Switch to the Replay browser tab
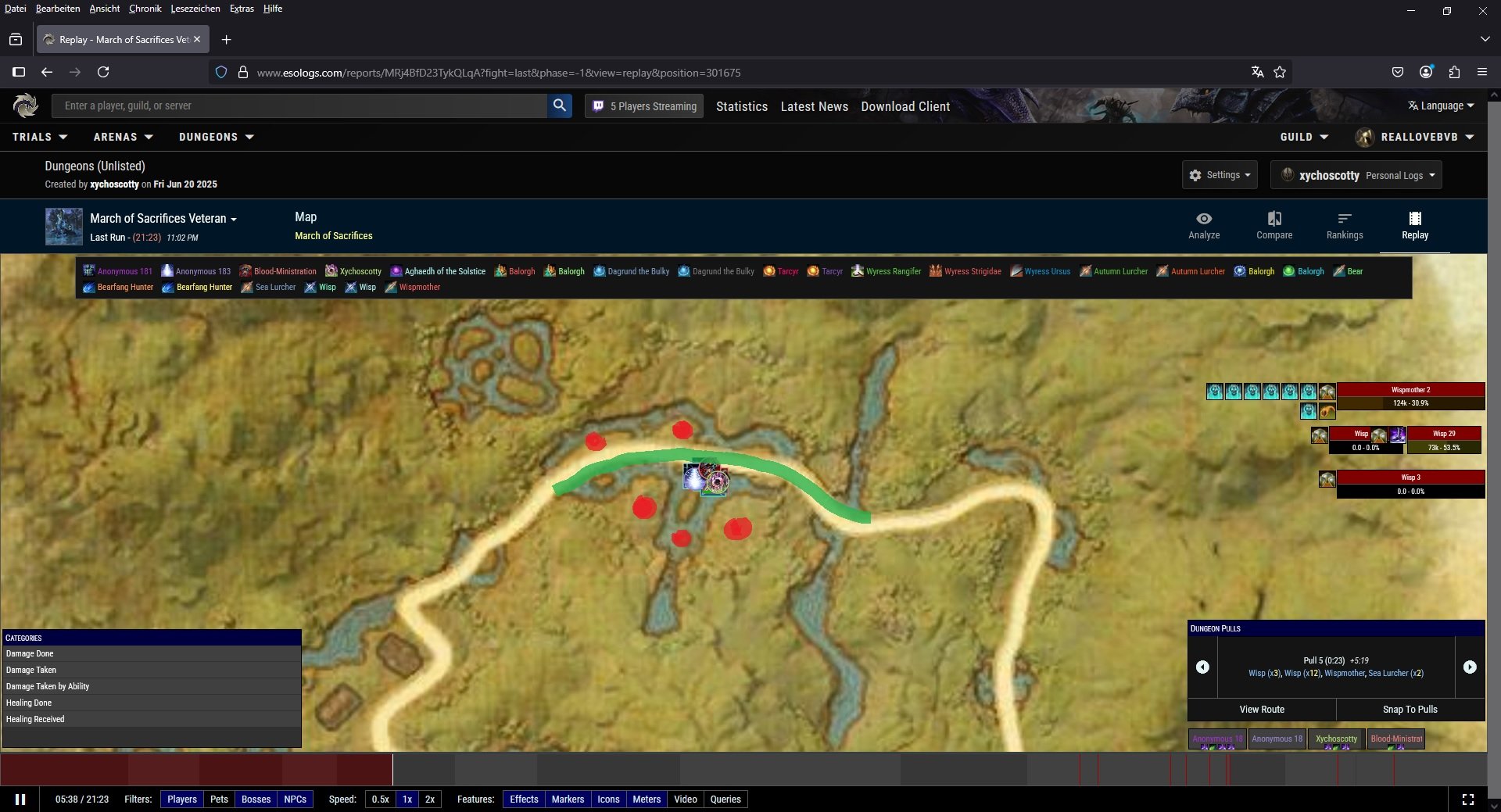The height and width of the screenshot is (812, 1501). tap(123, 39)
